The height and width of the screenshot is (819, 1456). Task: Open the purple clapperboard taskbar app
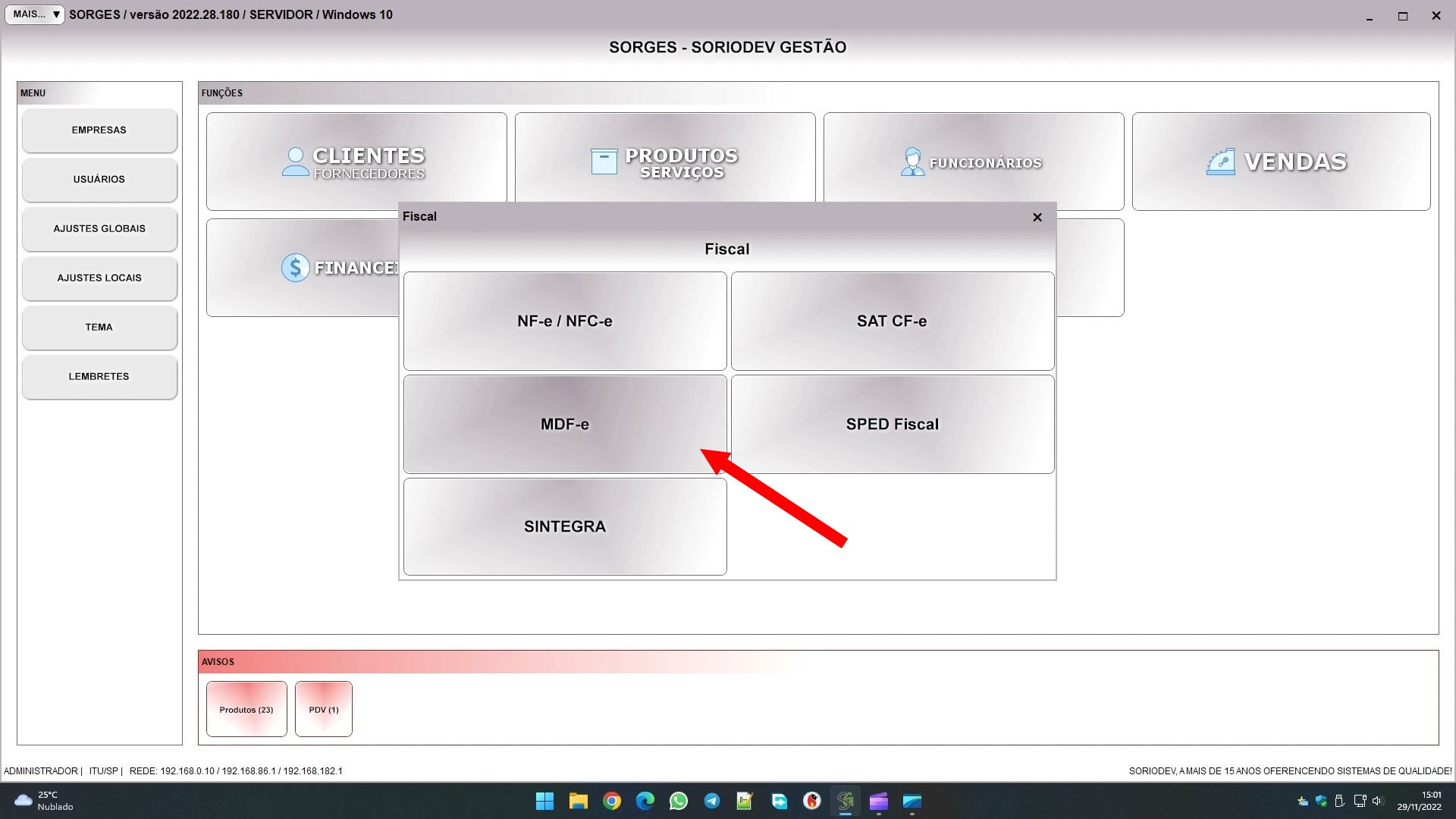(x=879, y=802)
